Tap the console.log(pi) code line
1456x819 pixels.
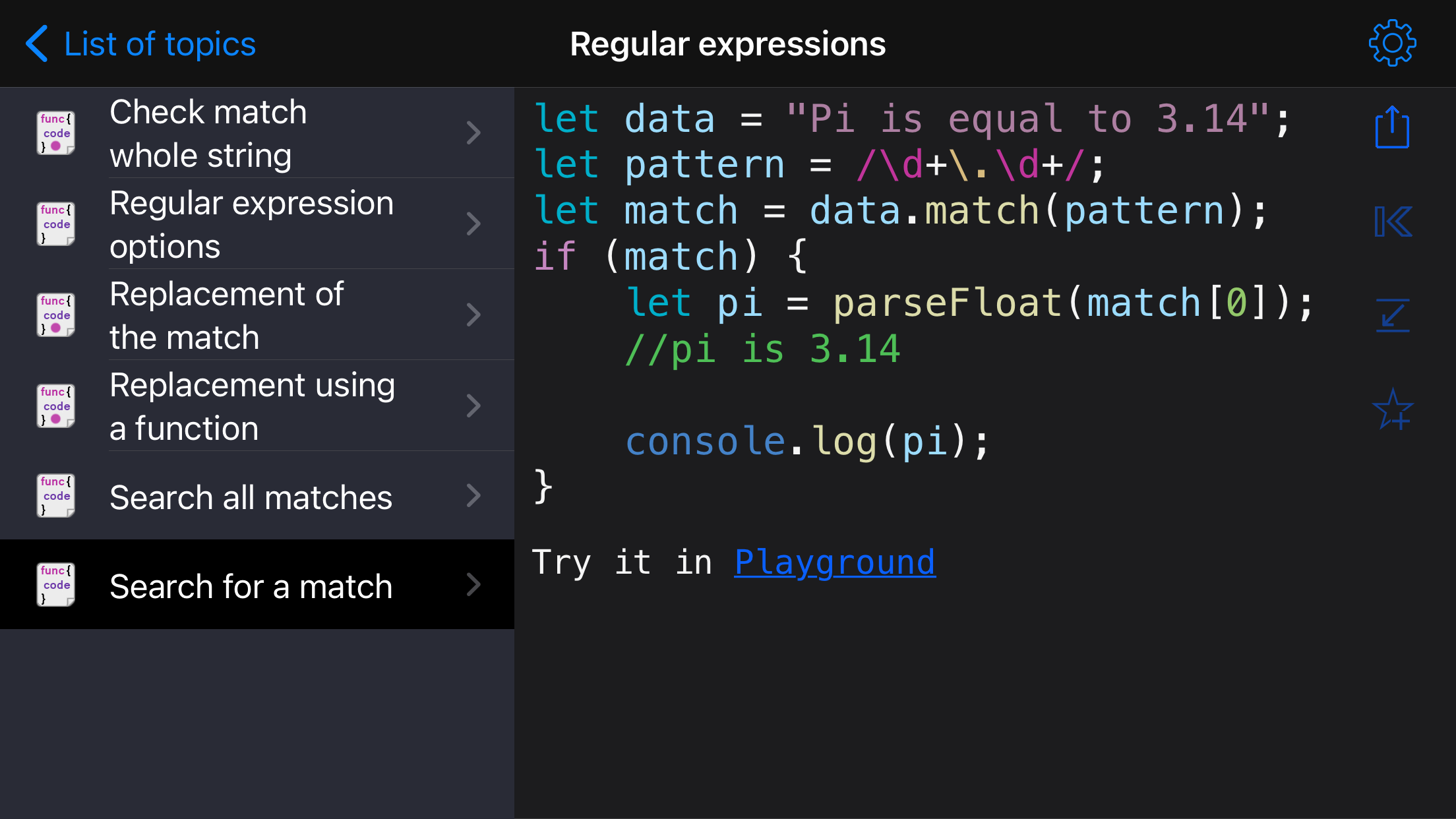[x=806, y=441]
